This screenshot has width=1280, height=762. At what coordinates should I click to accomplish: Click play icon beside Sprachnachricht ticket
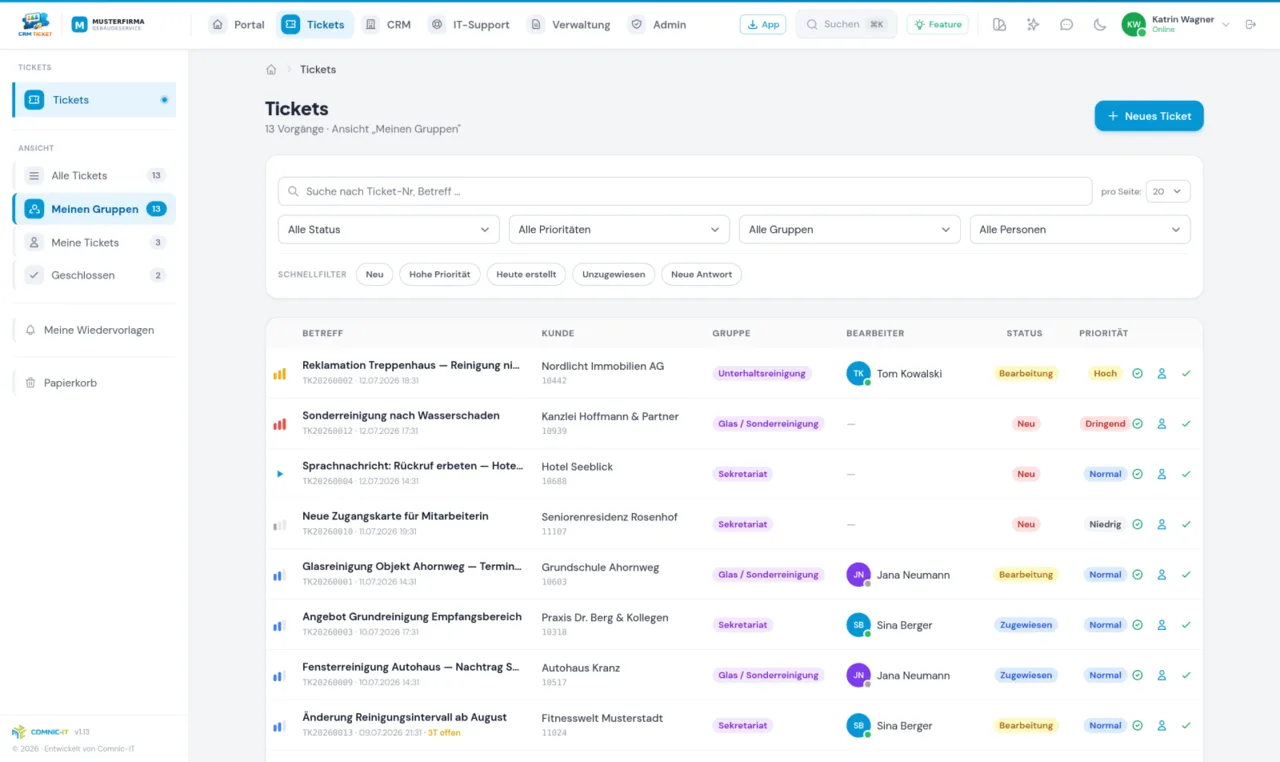point(280,474)
